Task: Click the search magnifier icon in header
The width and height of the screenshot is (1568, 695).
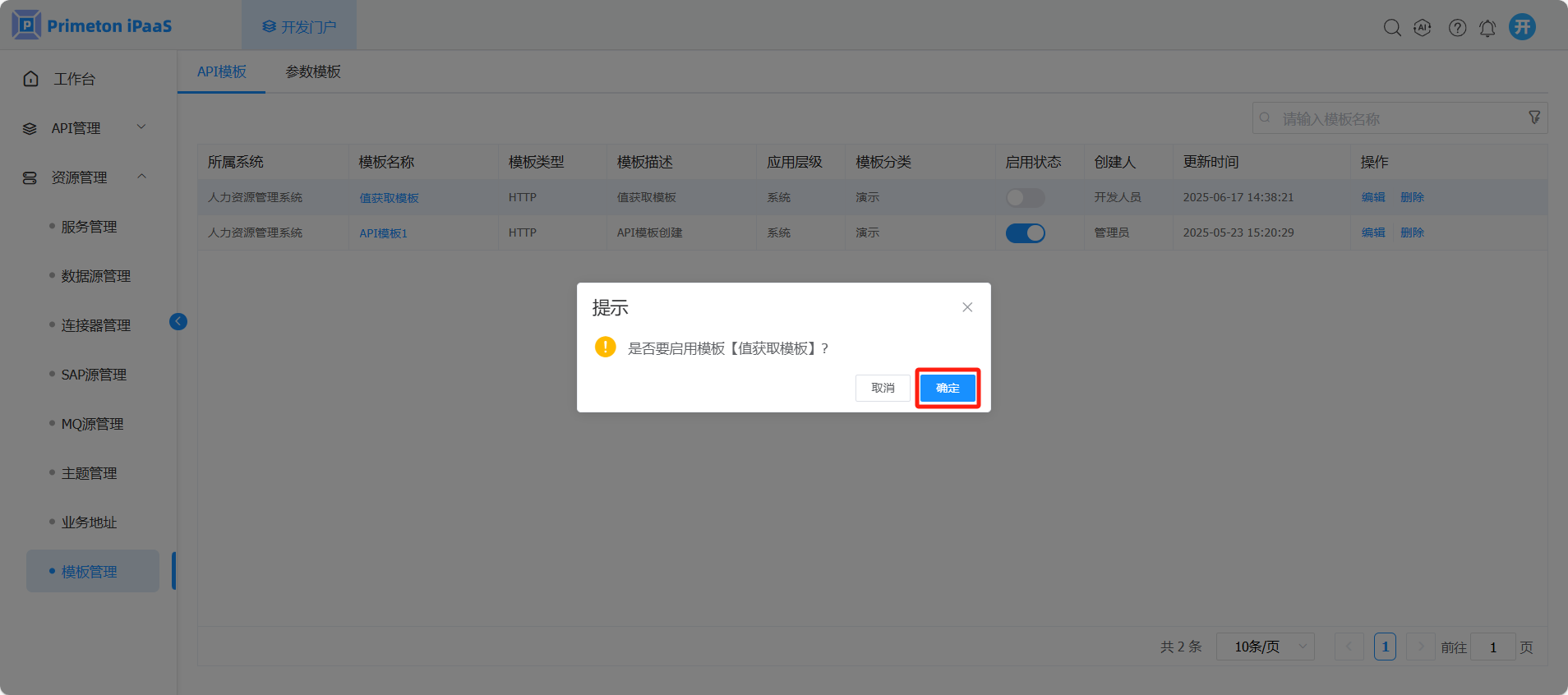Action: click(x=1391, y=28)
